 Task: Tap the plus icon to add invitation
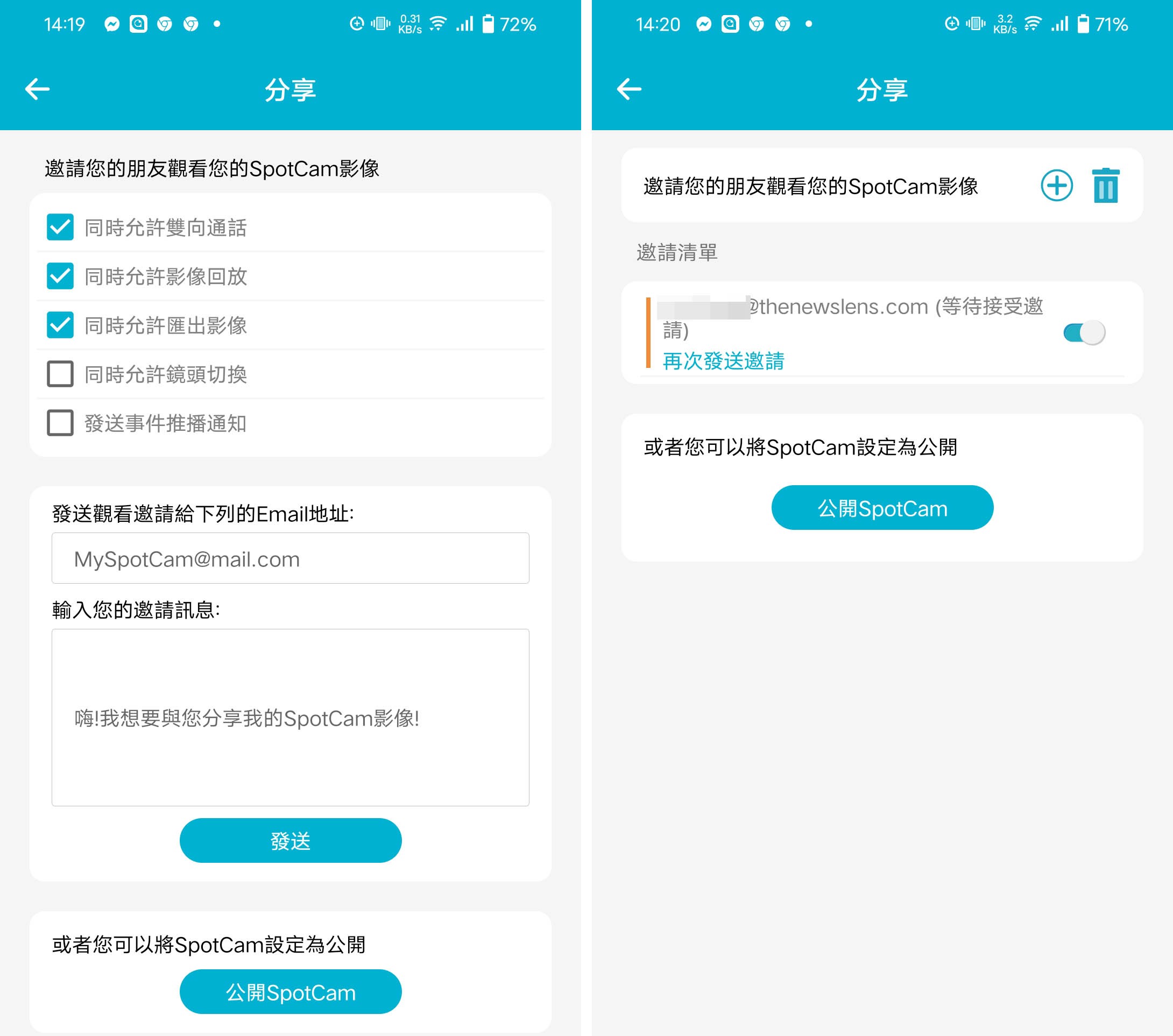coord(1056,186)
